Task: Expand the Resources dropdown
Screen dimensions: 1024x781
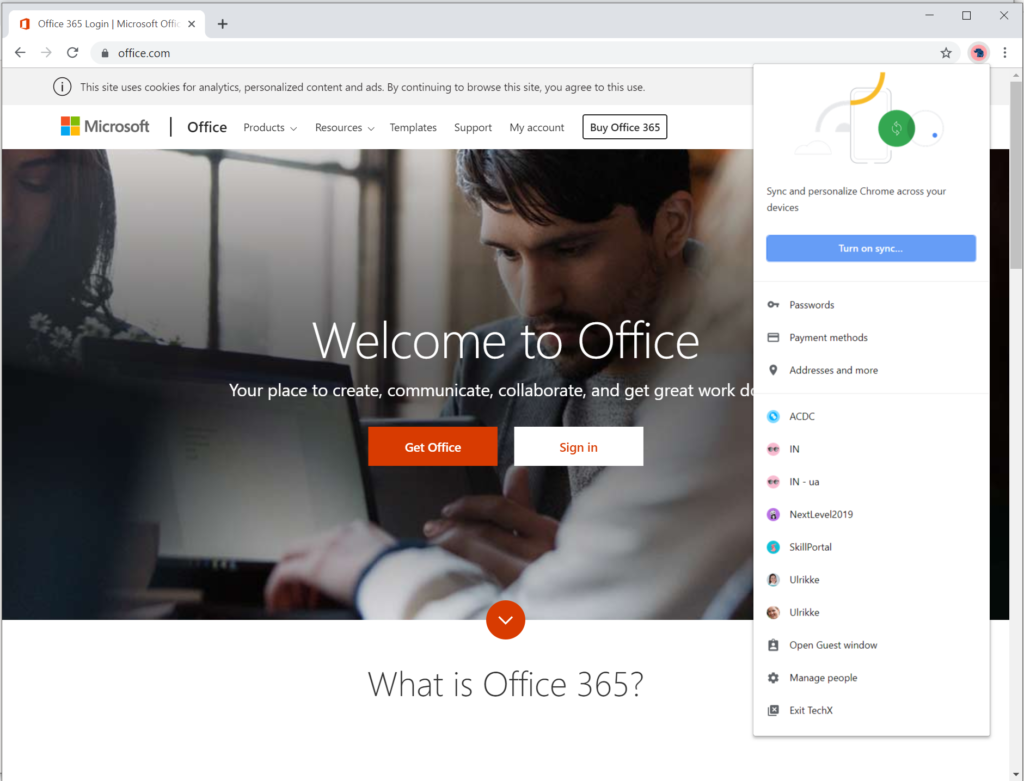Action: pyautogui.click(x=344, y=127)
